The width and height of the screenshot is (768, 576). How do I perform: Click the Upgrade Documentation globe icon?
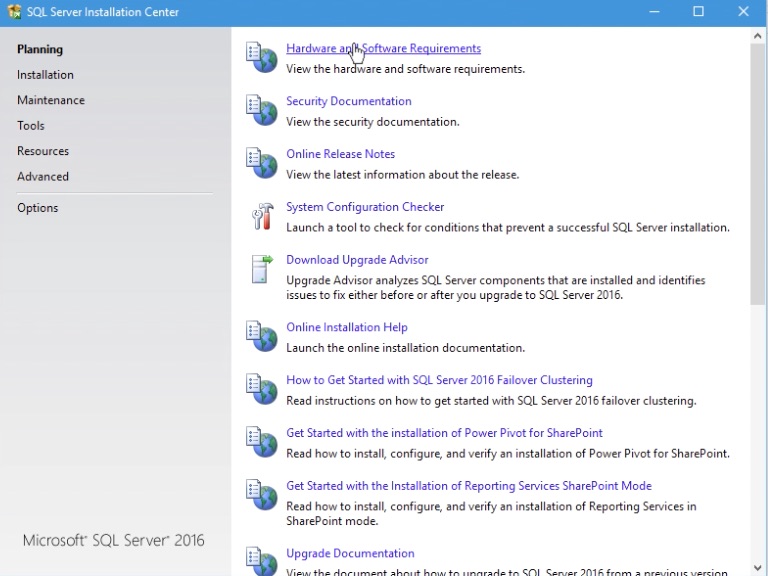(x=262, y=561)
